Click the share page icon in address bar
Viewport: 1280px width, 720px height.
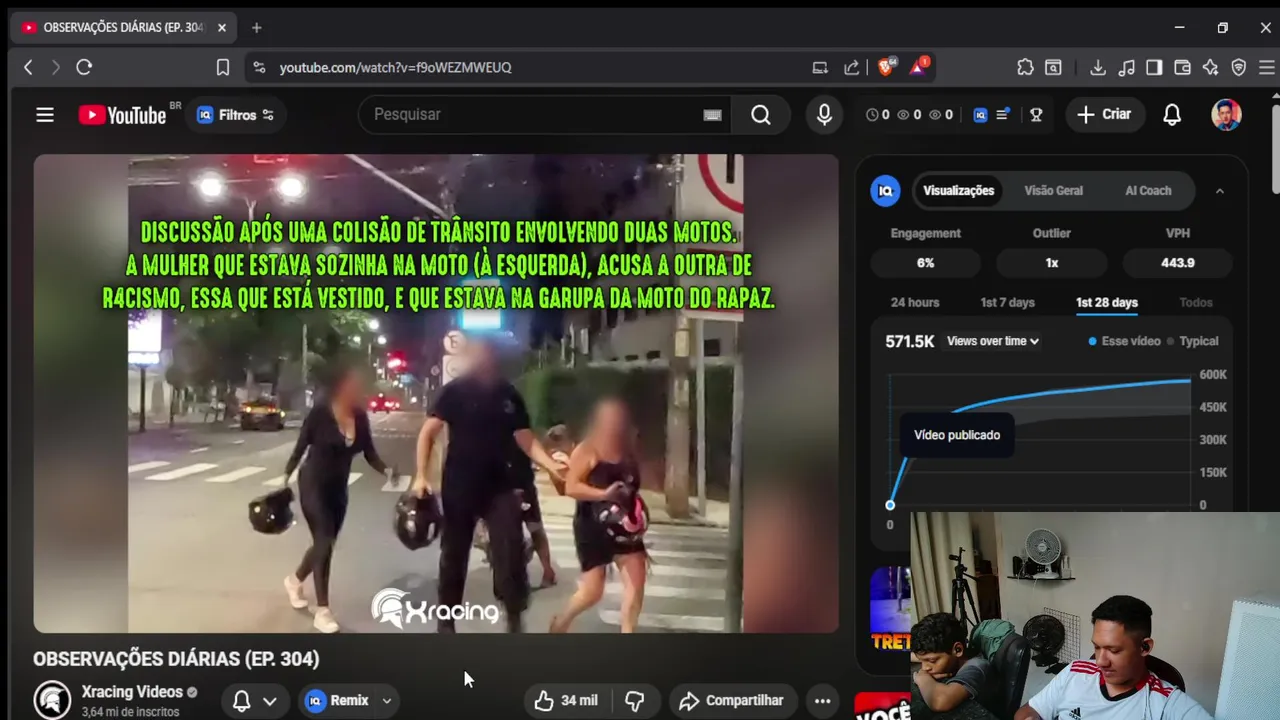(852, 67)
